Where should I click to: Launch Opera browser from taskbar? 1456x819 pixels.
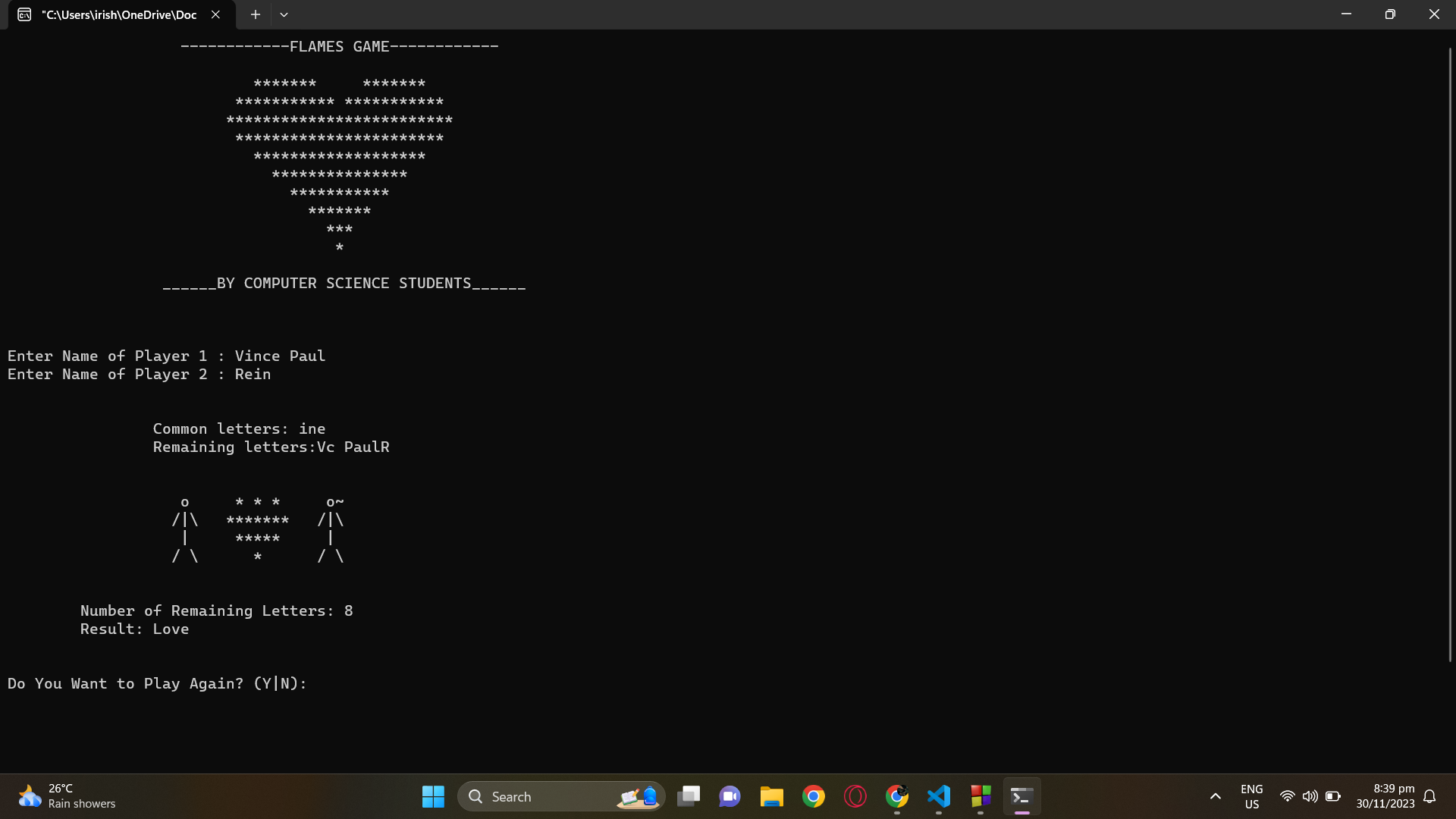[855, 796]
